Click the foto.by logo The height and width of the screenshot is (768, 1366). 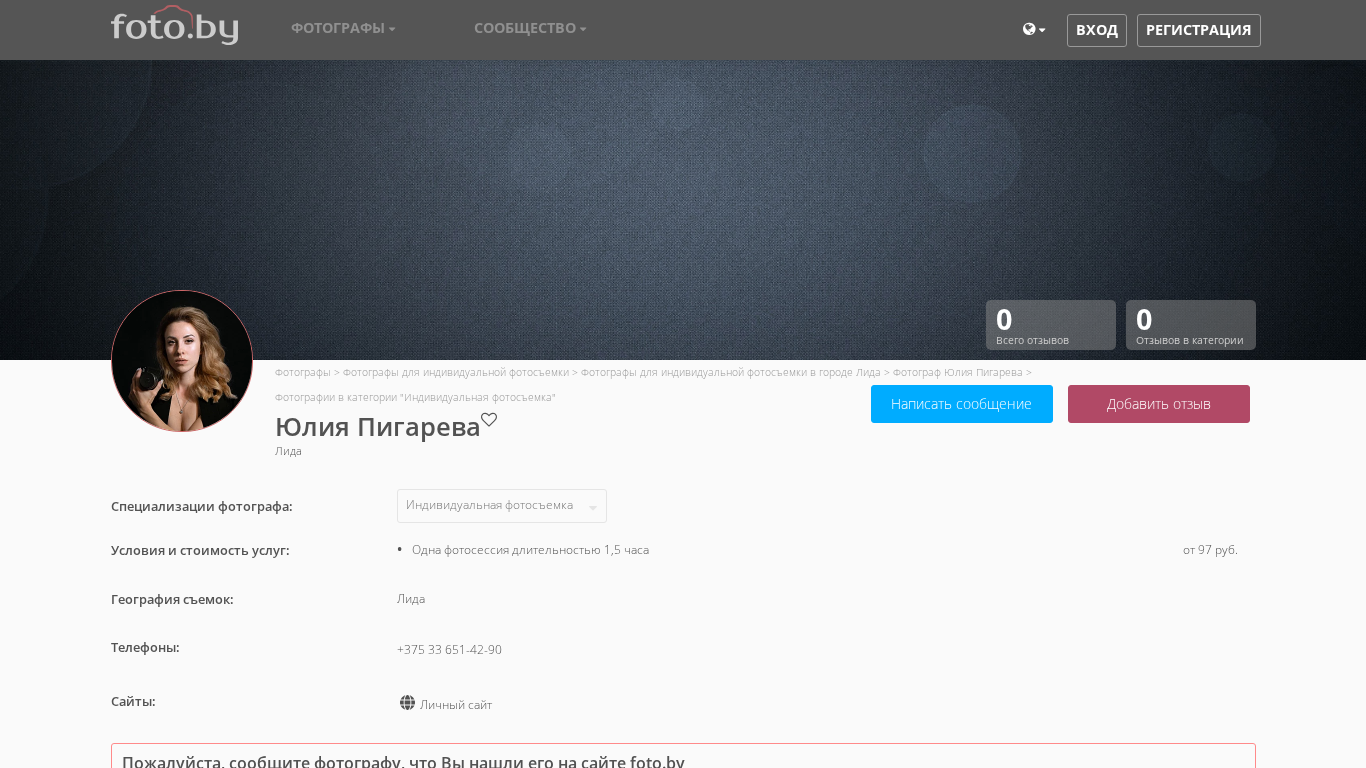pos(174,26)
